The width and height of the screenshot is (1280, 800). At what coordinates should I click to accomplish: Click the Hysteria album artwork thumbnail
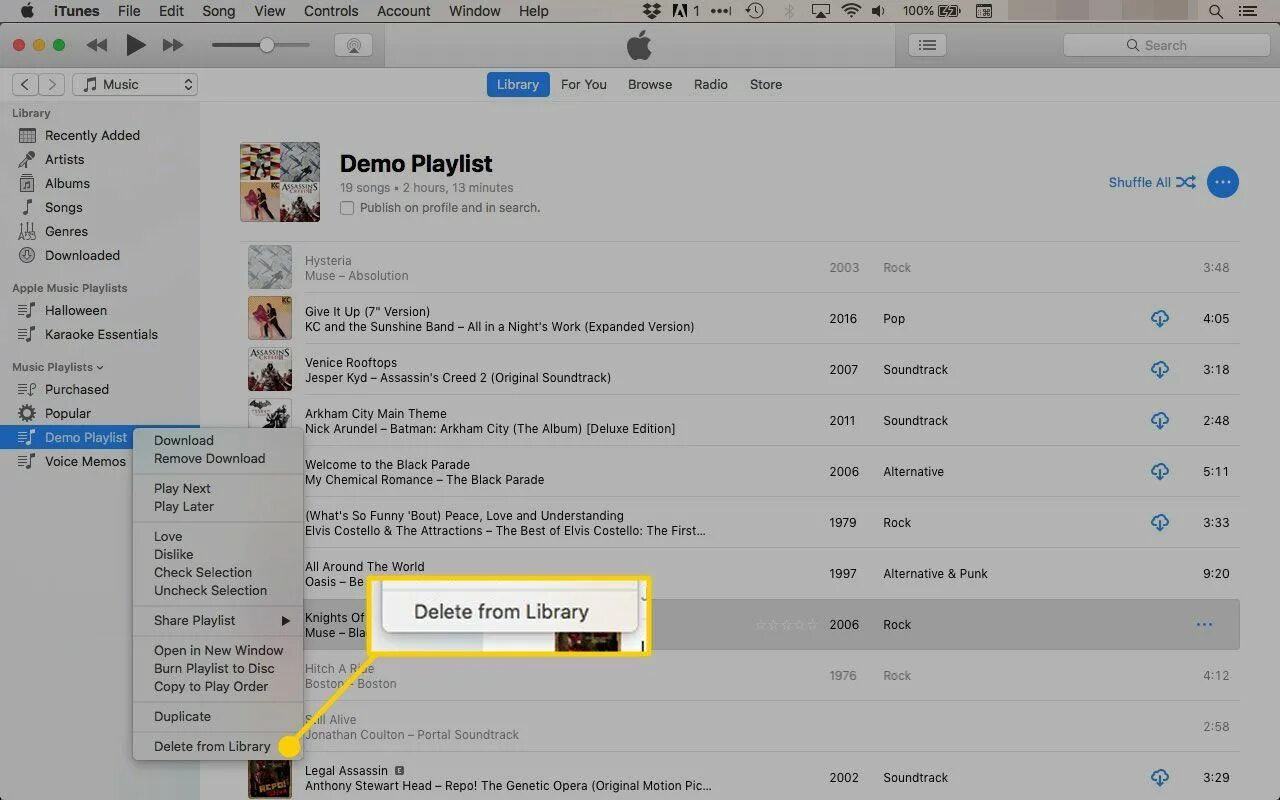point(270,268)
